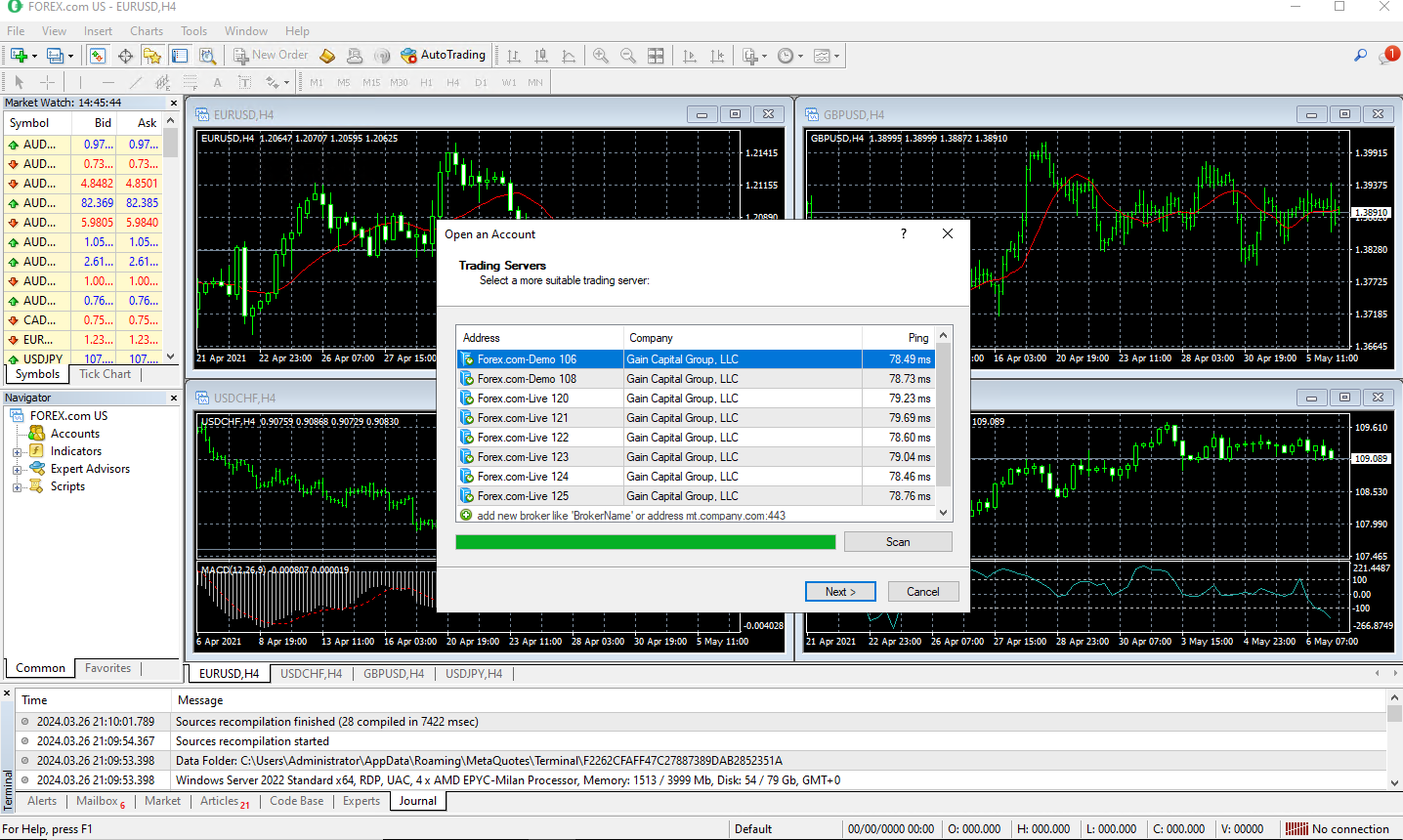Select the Bar Chart type icon

click(514, 56)
